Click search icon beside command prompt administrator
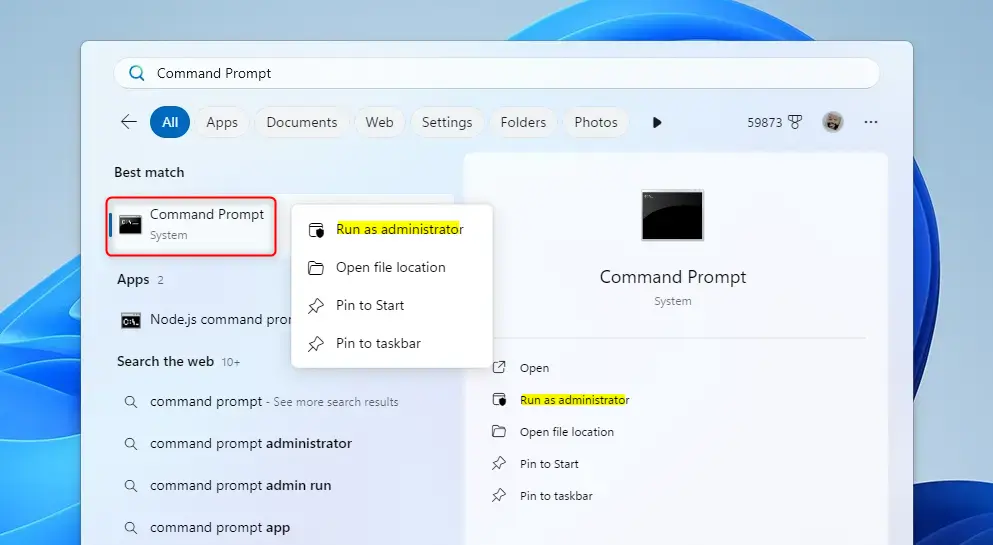Viewport: 993px width, 545px height. click(x=130, y=444)
